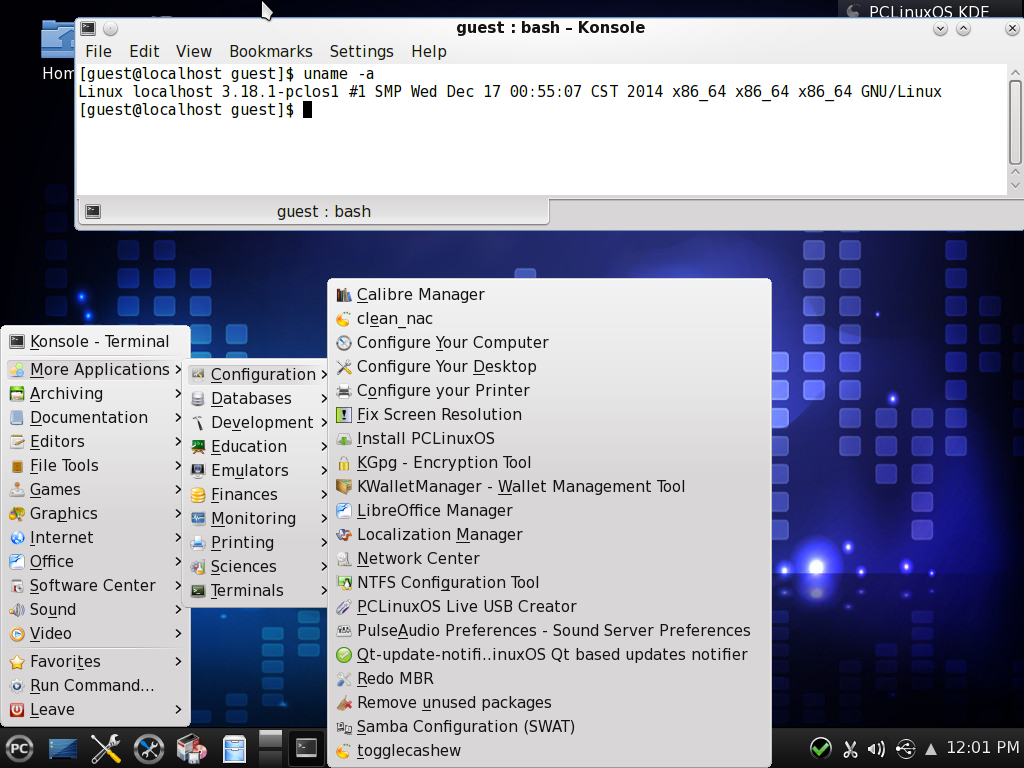Select Configuration submenu entry

258,375
